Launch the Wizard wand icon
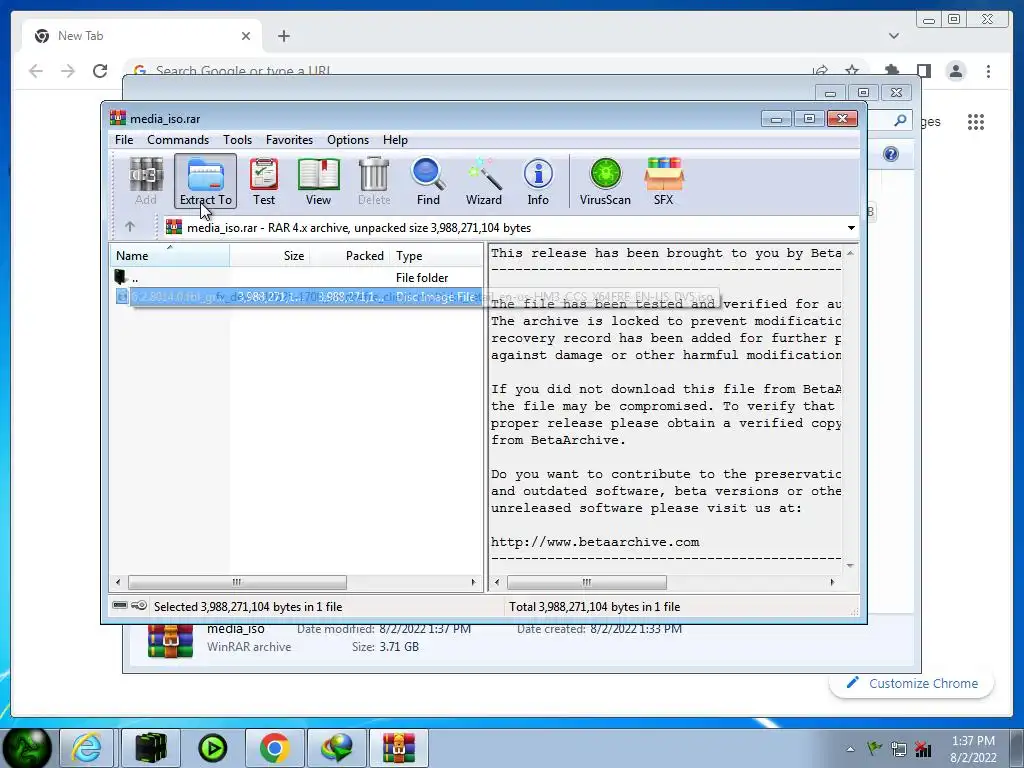Image resolution: width=1024 pixels, height=768 pixels. 484,182
